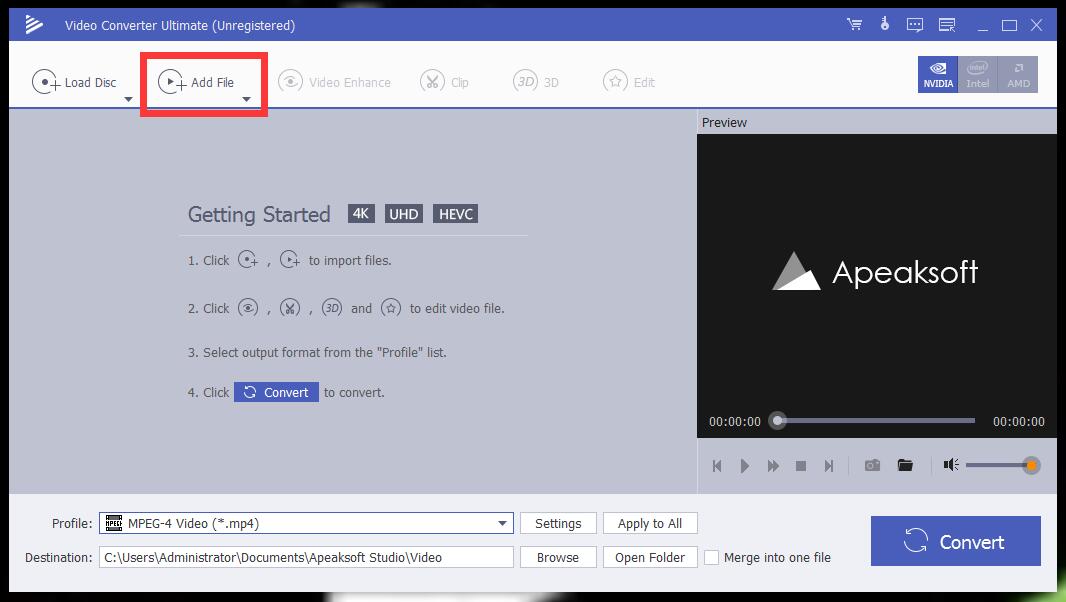This screenshot has width=1066, height=602.
Task: Click the Clip tool icon
Action: click(x=431, y=80)
